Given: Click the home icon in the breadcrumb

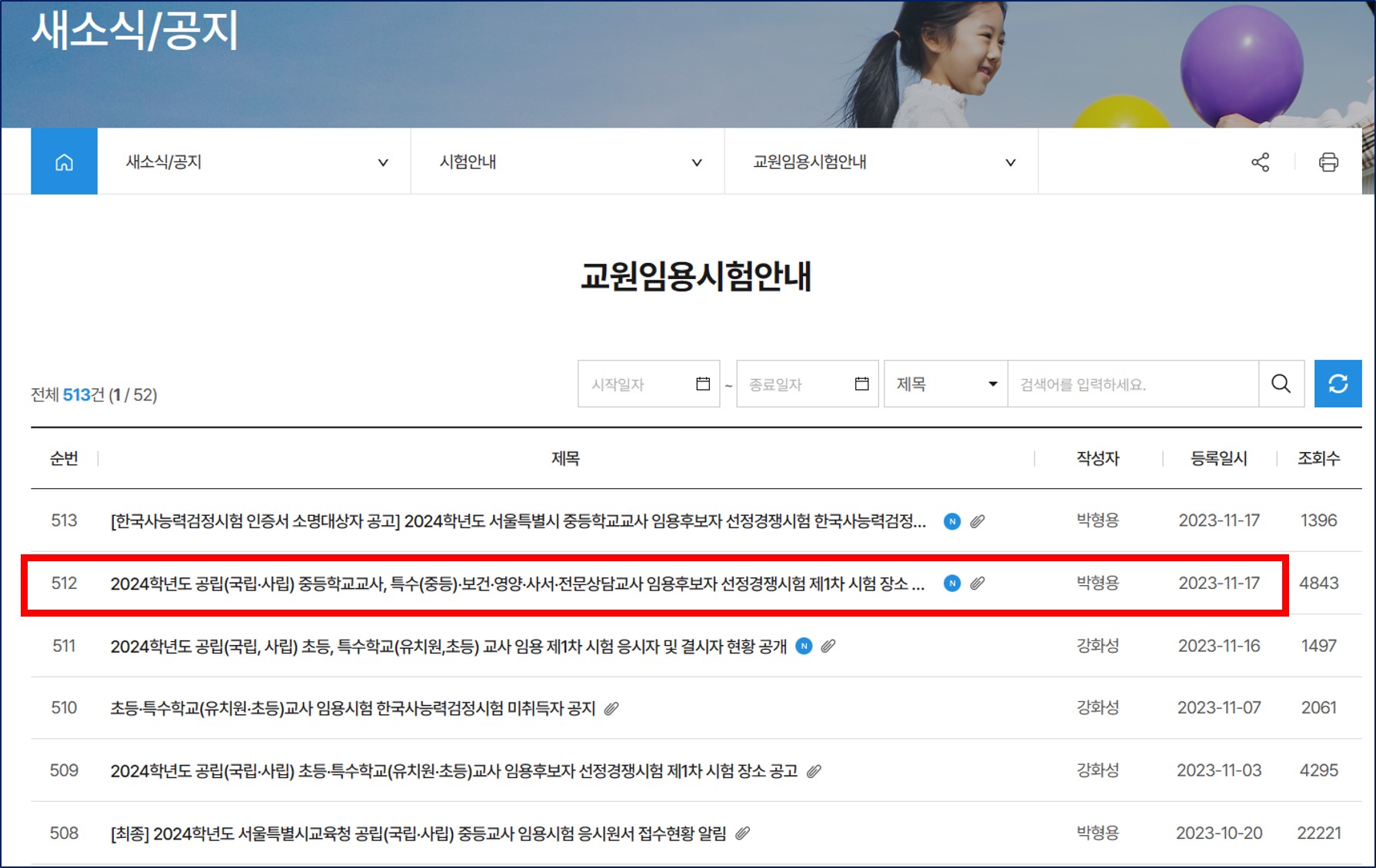Looking at the screenshot, I should point(64,161).
